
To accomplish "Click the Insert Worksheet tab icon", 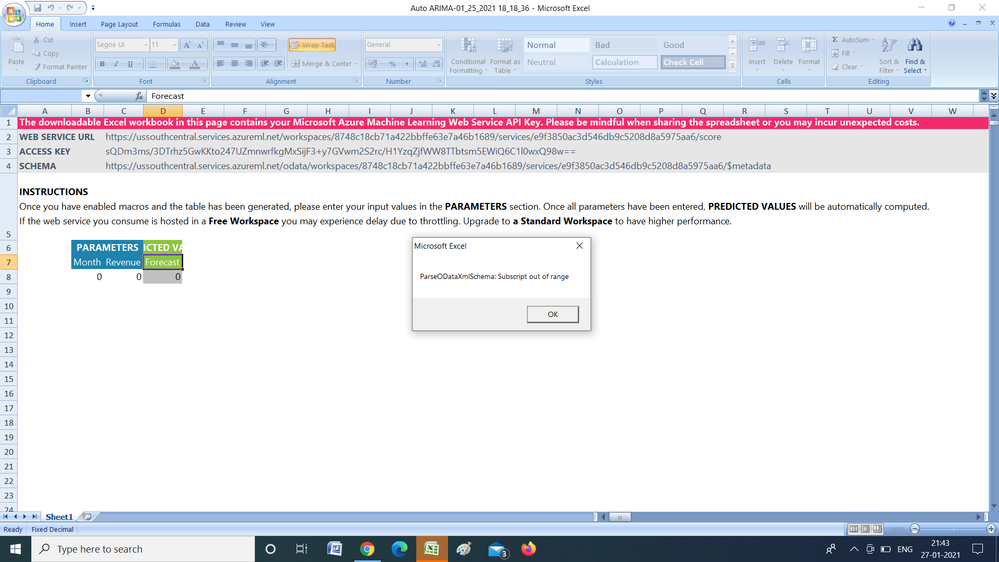I will coord(87,517).
